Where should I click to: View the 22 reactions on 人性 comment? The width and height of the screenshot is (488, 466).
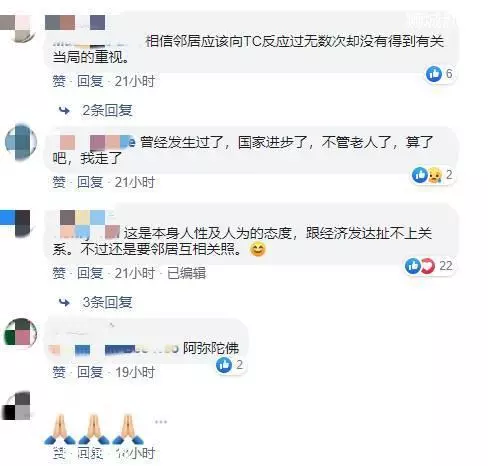coord(429,266)
